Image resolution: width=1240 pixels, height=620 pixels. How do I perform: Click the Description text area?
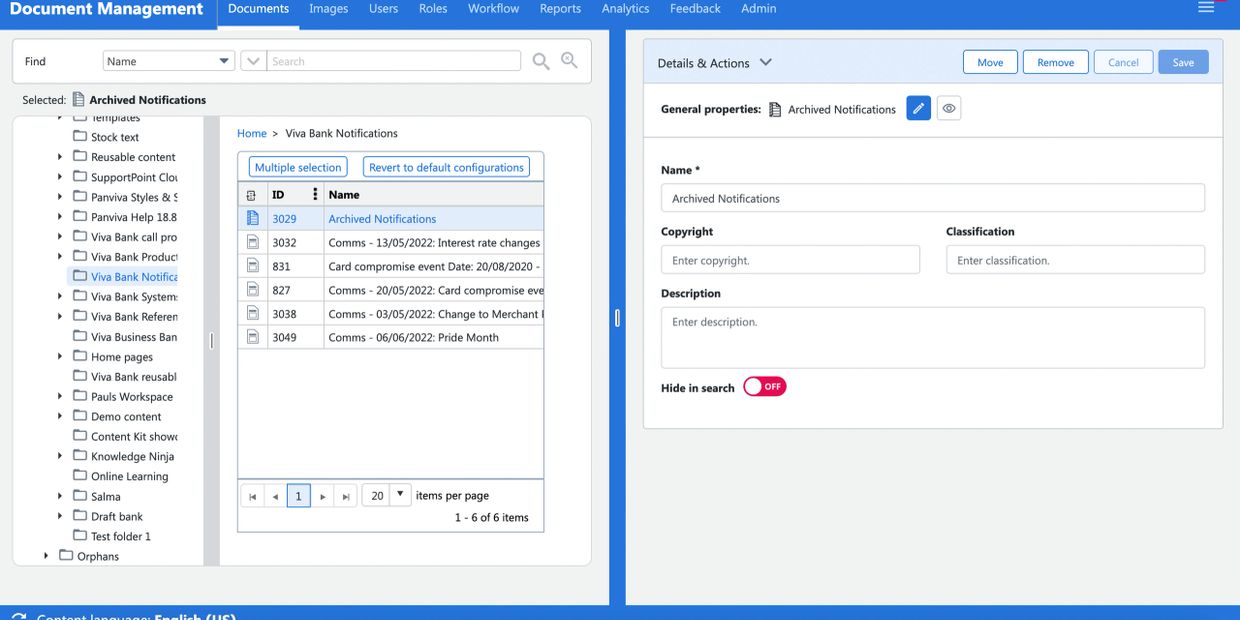[x=932, y=337]
